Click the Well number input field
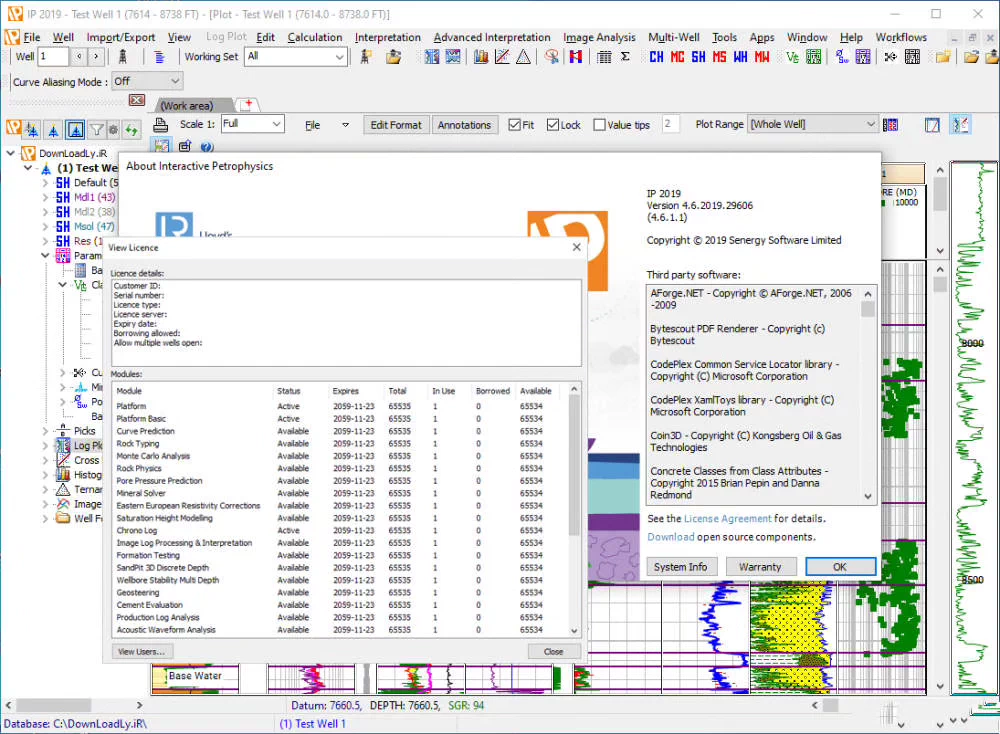The width and height of the screenshot is (1000, 734). coord(53,57)
